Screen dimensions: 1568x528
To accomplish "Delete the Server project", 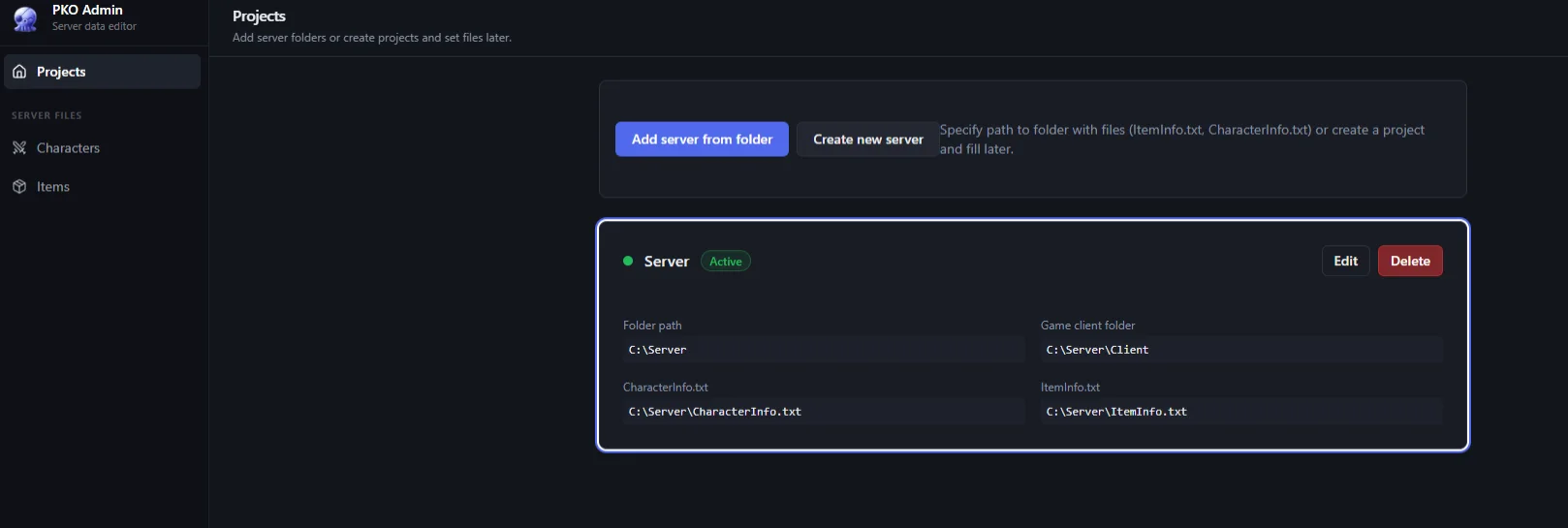I will pos(1410,261).
